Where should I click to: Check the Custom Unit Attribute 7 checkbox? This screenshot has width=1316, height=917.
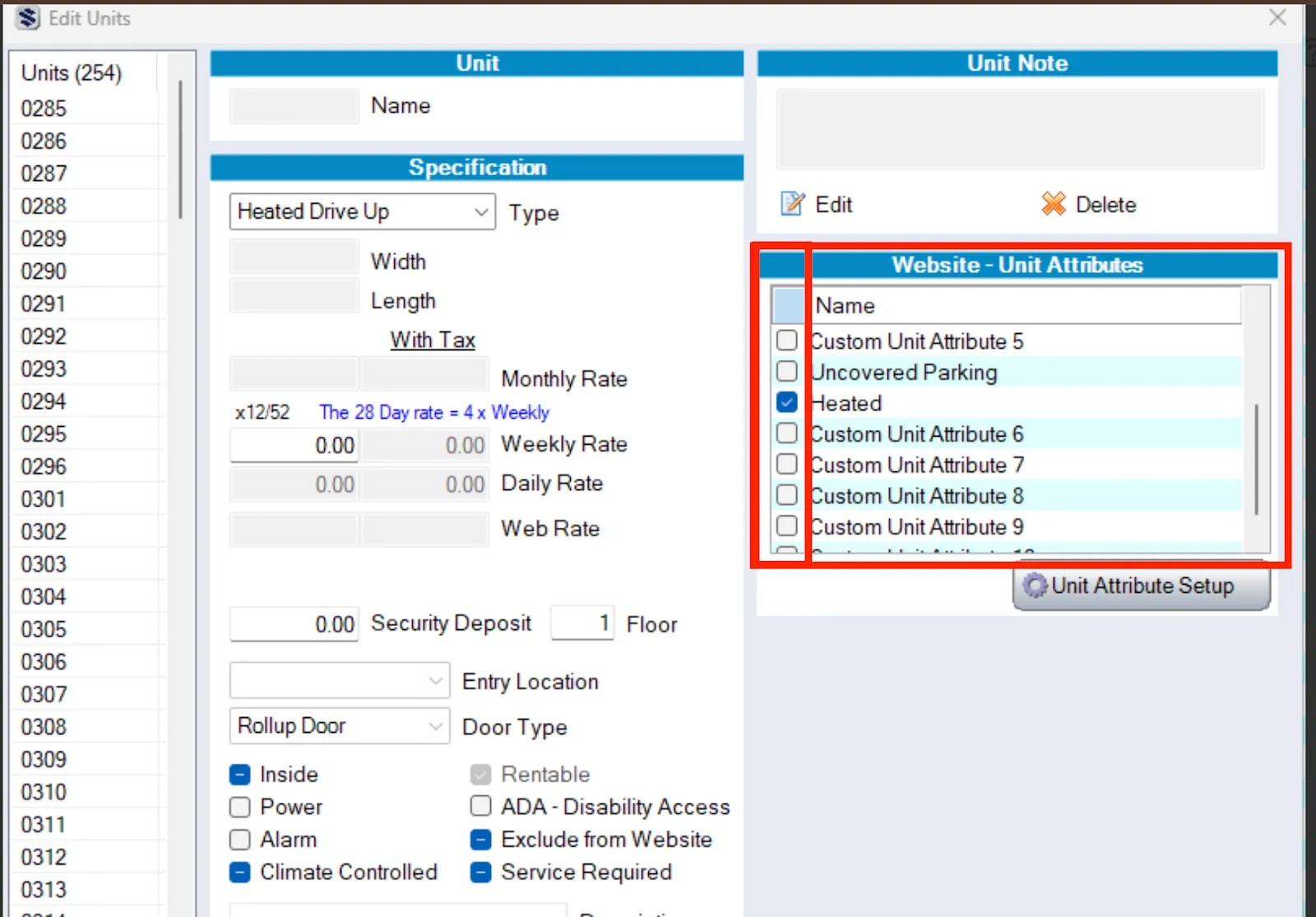(x=787, y=464)
